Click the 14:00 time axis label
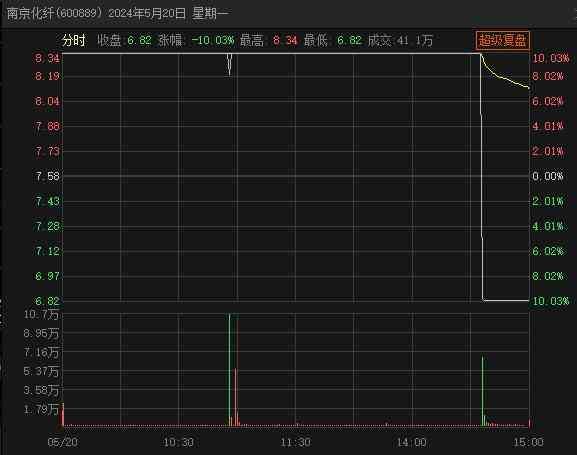 [411, 442]
